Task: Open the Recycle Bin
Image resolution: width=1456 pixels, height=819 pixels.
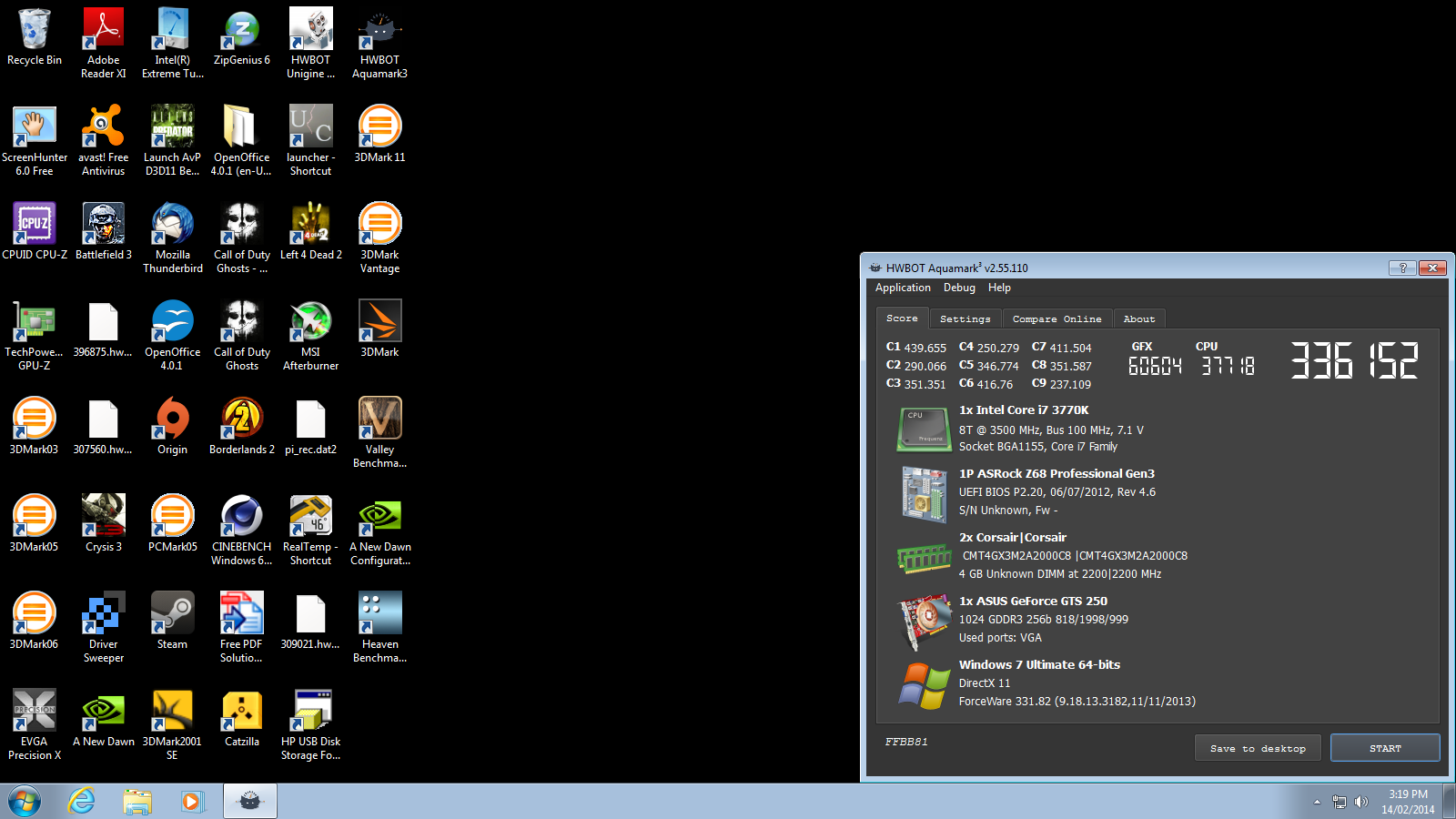Action: (34, 38)
